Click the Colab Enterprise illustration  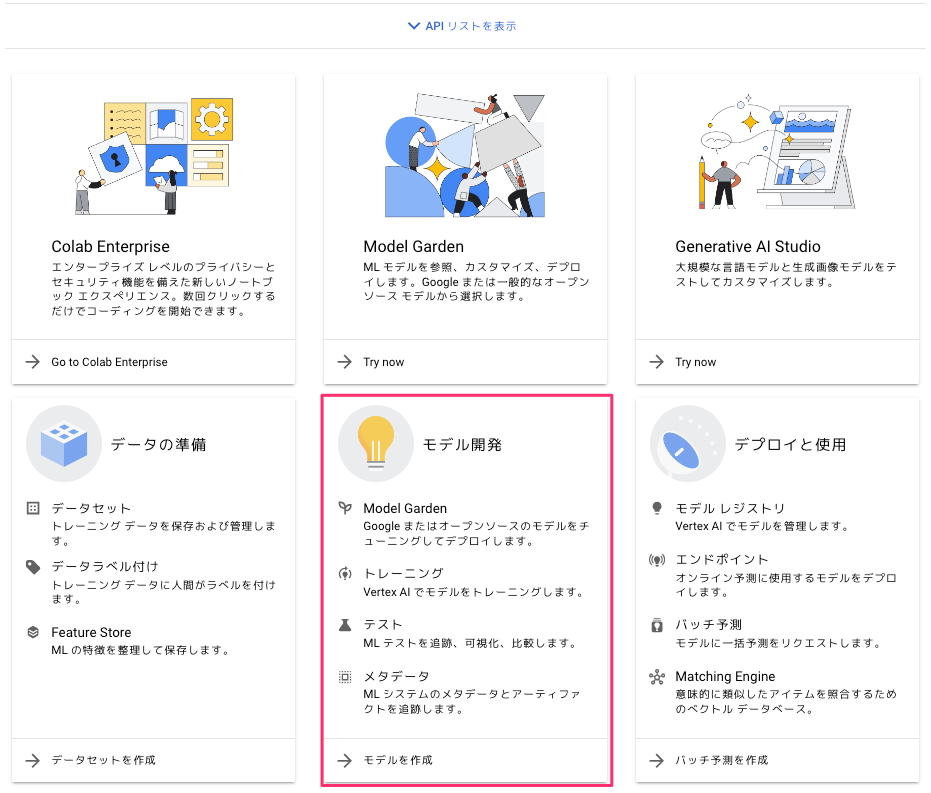click(154, 156)
